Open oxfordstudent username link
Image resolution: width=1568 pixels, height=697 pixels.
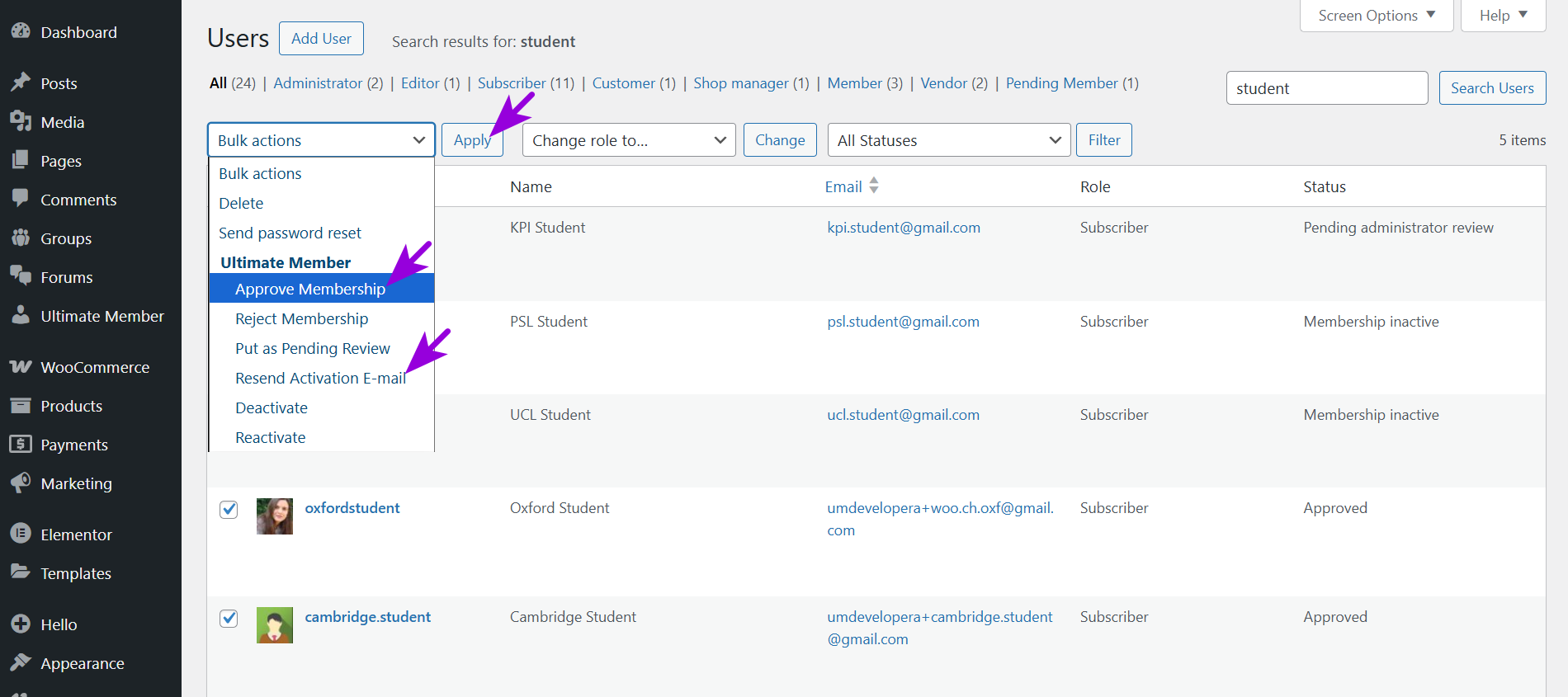click(x=352, y=508)
